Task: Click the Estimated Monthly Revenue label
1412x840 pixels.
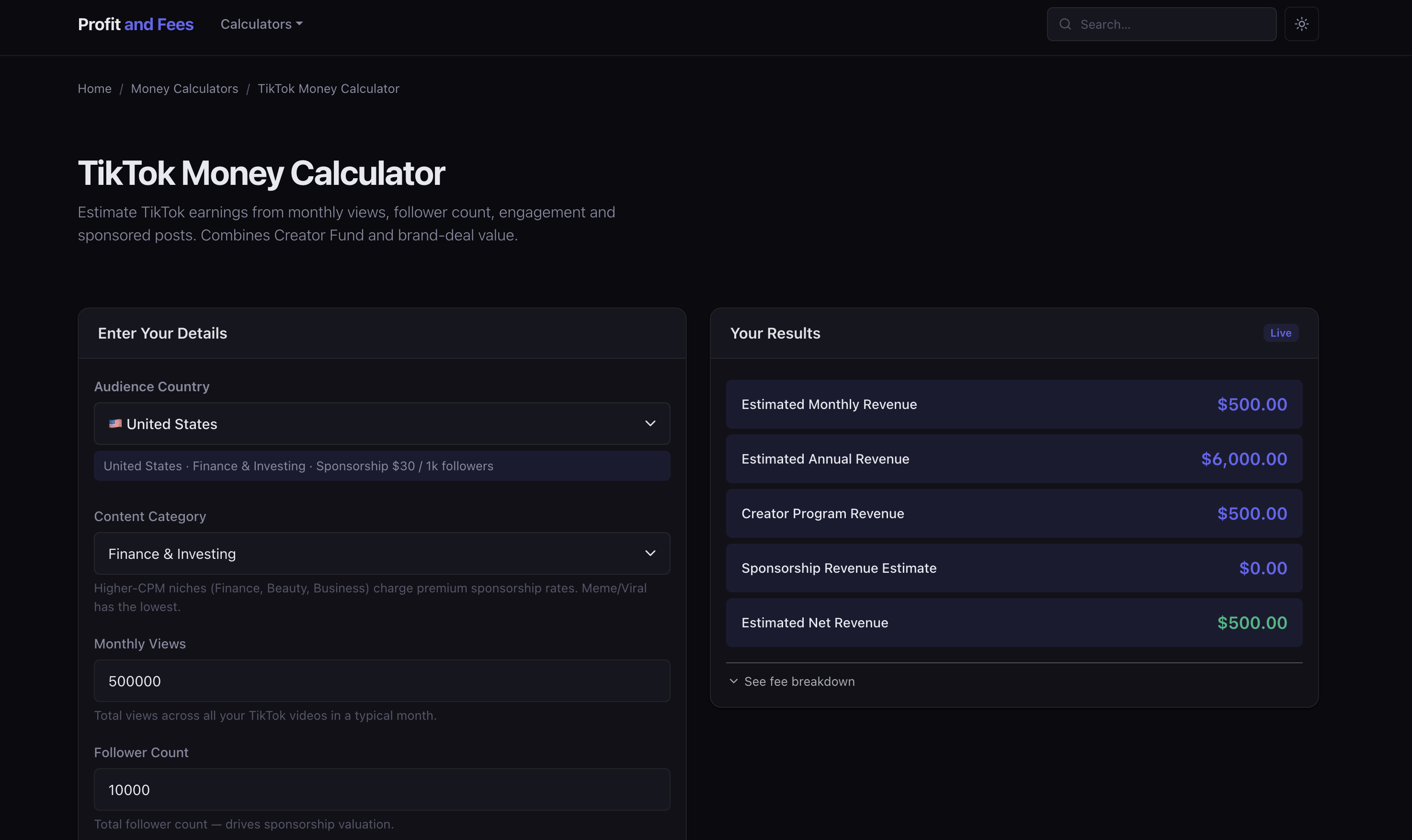Action: click(x=829, y=404)
